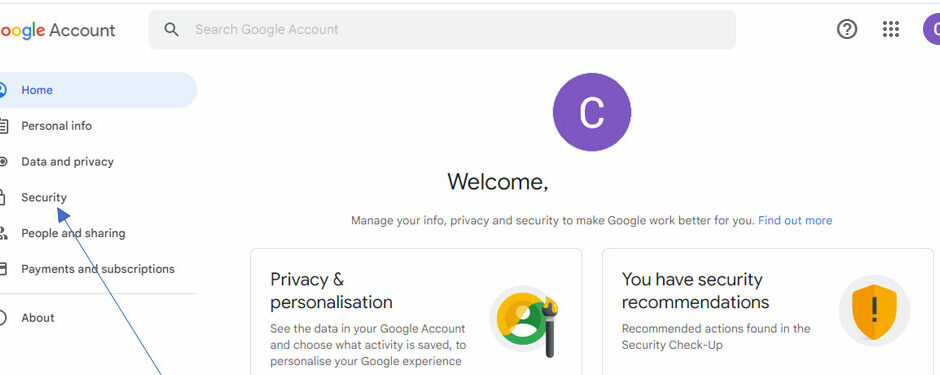This screenshot has height=375, width=940.
Task: Open the Google apps grid icon
Action: click(891, 29)
